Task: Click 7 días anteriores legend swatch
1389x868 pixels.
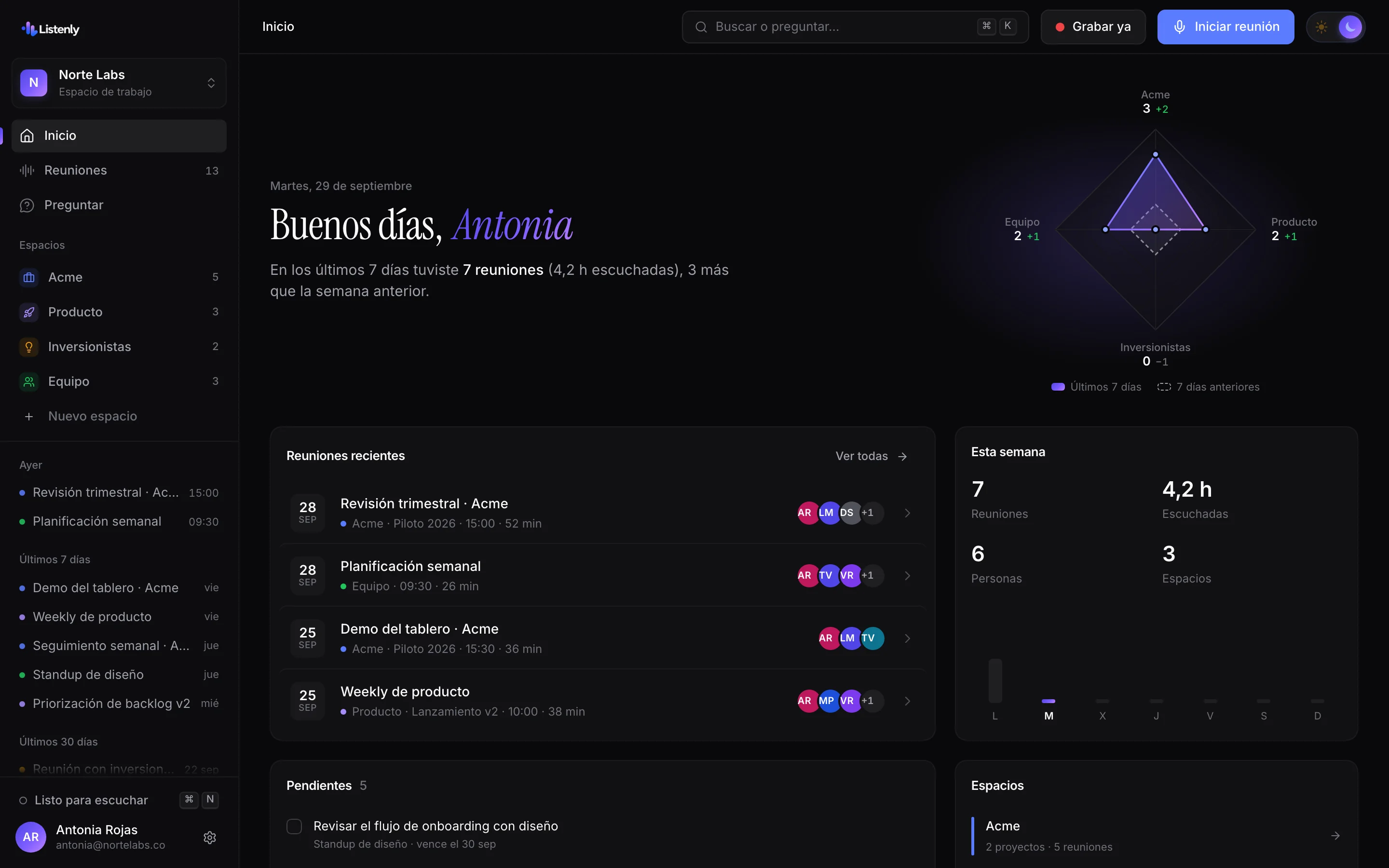Action: point(1164,387)
